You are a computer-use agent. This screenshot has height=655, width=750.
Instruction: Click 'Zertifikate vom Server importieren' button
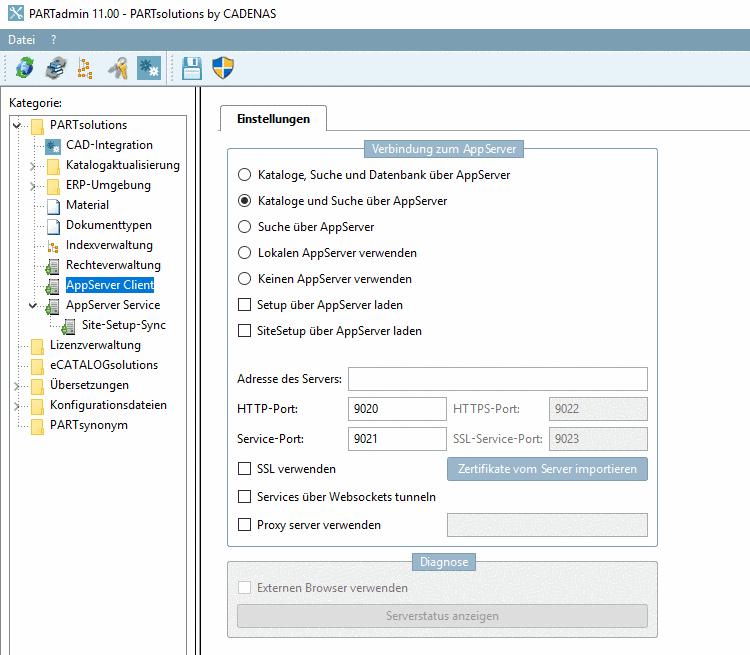[547, 469]
